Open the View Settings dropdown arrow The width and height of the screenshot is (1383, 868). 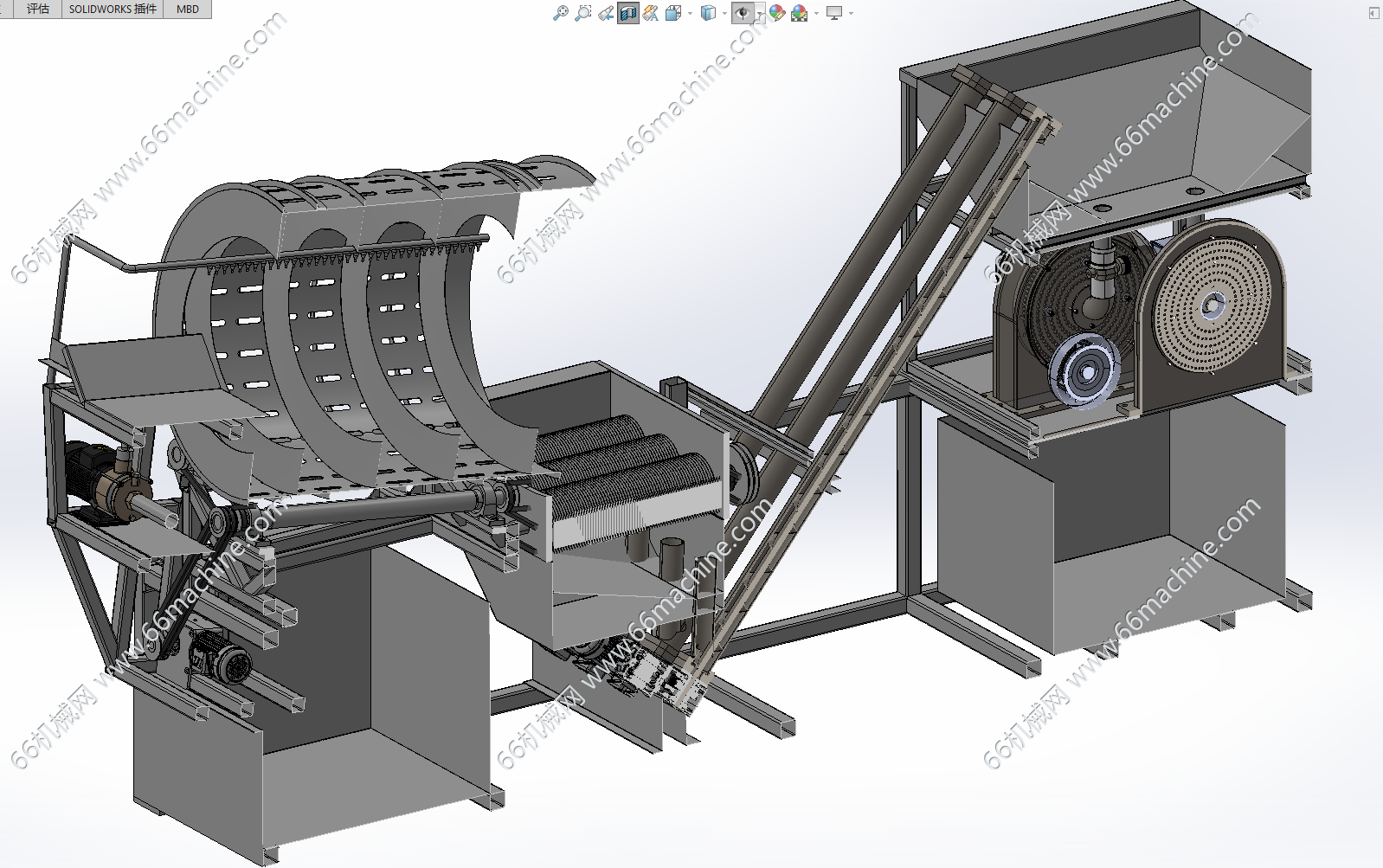(852, 13)
